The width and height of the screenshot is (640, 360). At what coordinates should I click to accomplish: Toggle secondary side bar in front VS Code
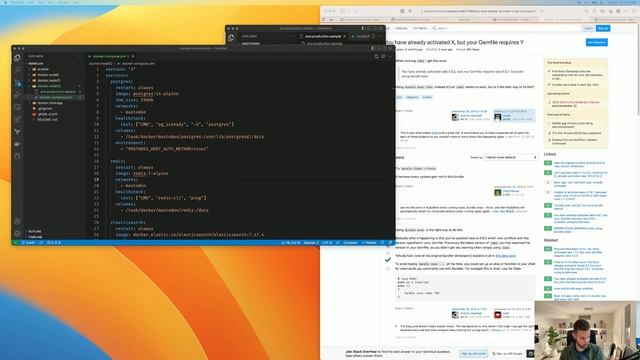point(384,48)
